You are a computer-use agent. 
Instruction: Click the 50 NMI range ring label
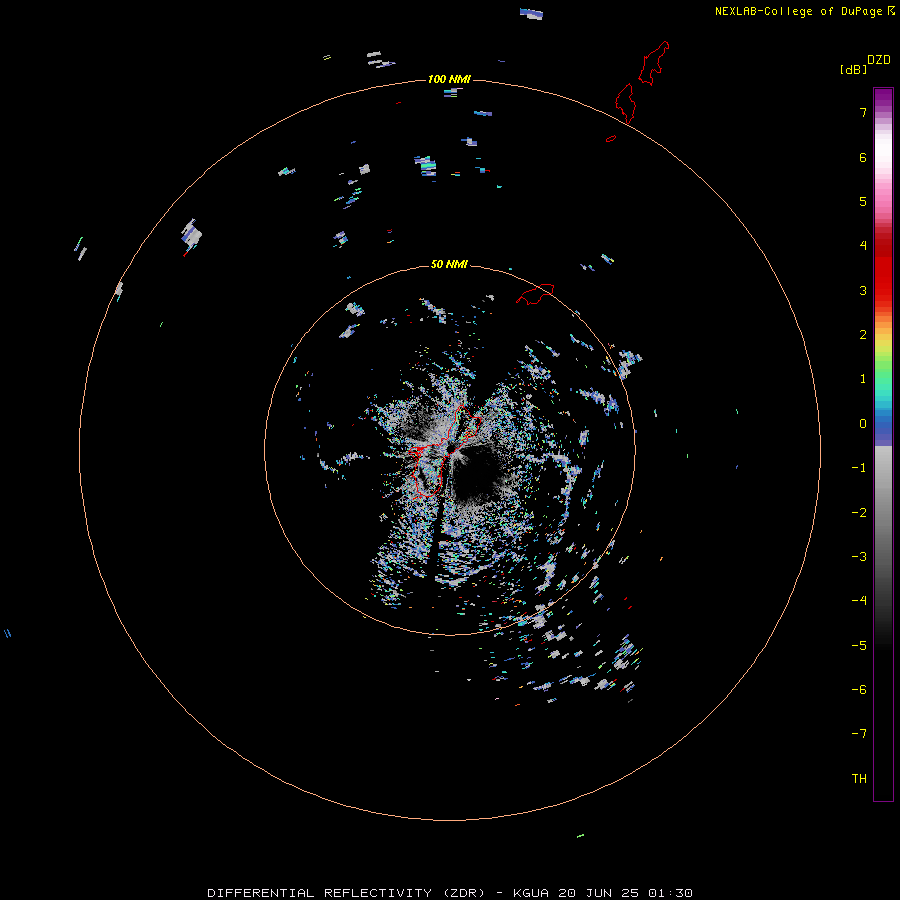[x=449, y=264]
